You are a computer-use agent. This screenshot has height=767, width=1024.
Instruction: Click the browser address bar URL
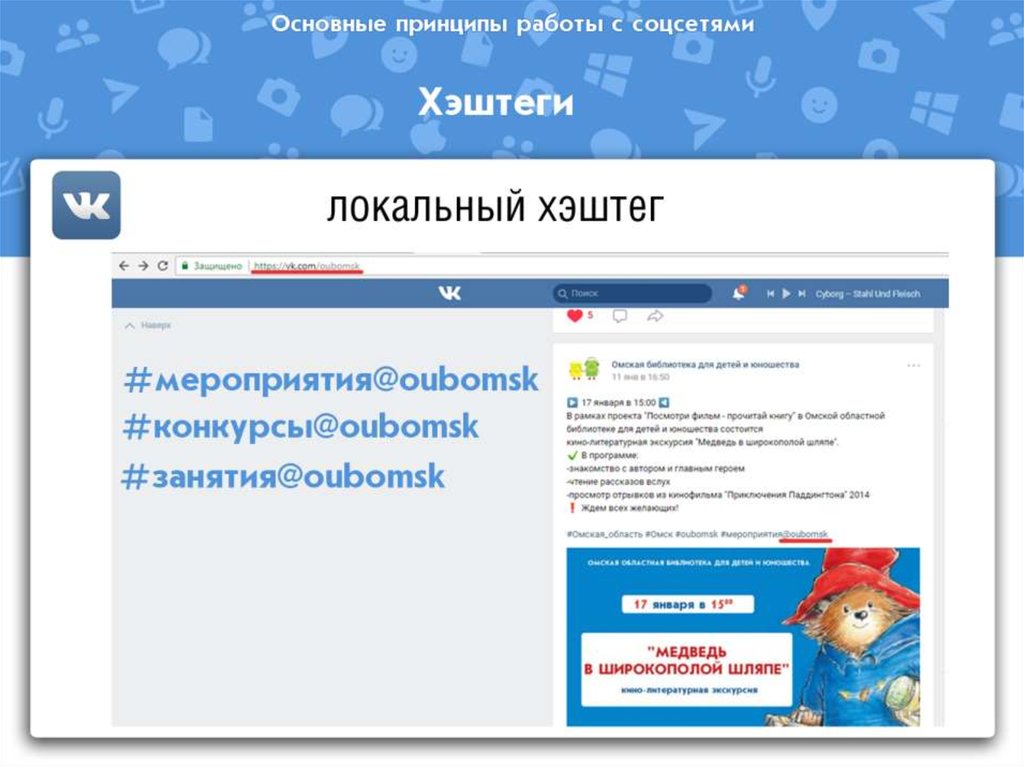click(x=307, y=266)
